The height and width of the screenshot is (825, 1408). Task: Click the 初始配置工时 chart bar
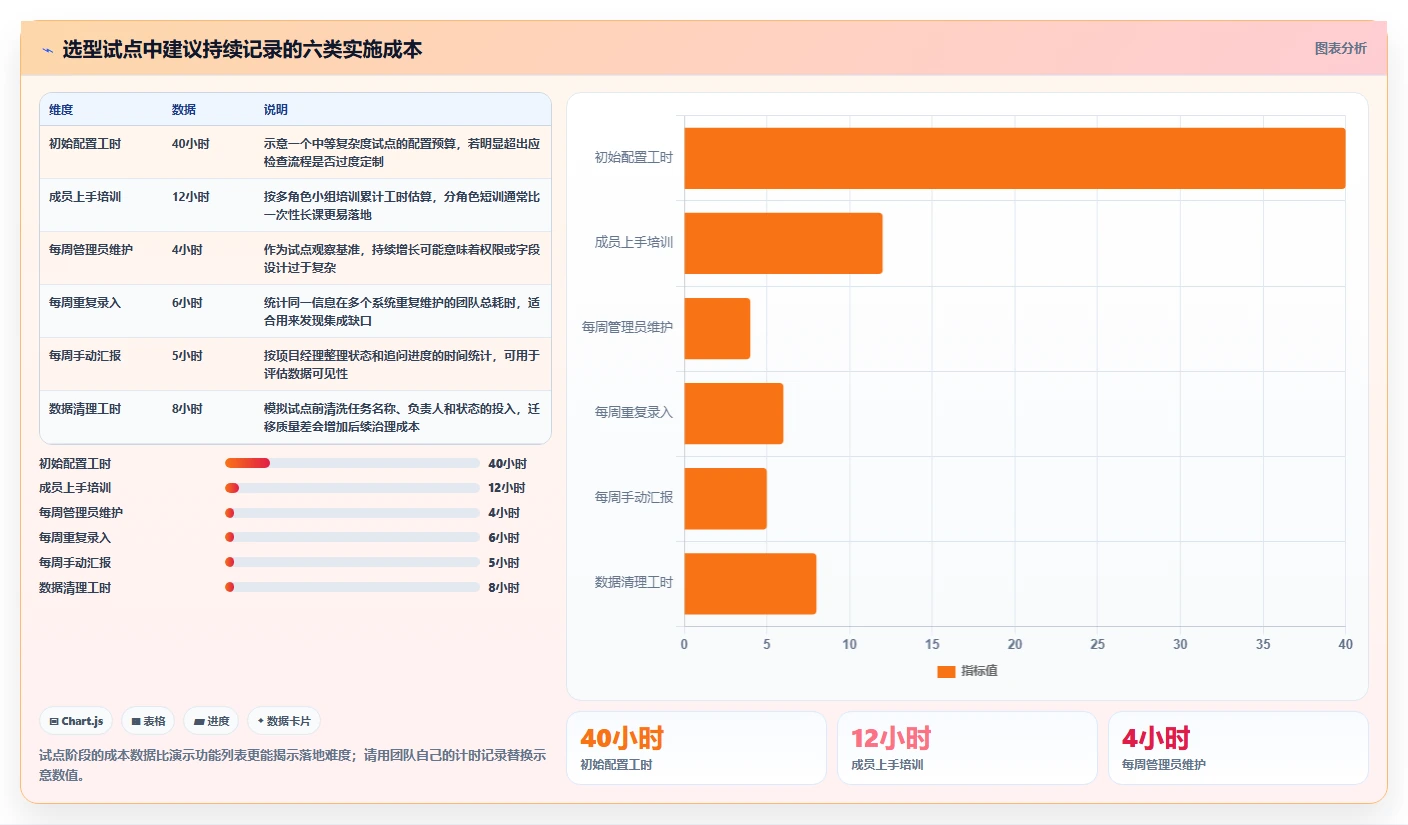click(x=1014, y=158)
